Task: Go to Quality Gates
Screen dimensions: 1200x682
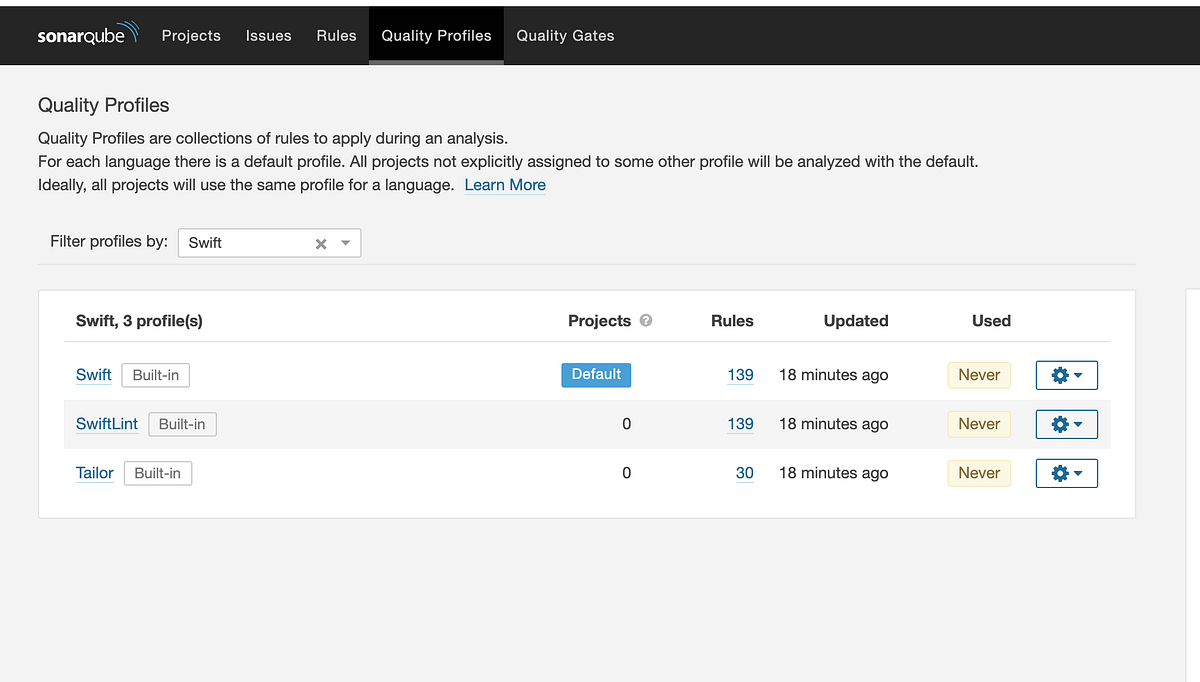Action: coord(565,35)
